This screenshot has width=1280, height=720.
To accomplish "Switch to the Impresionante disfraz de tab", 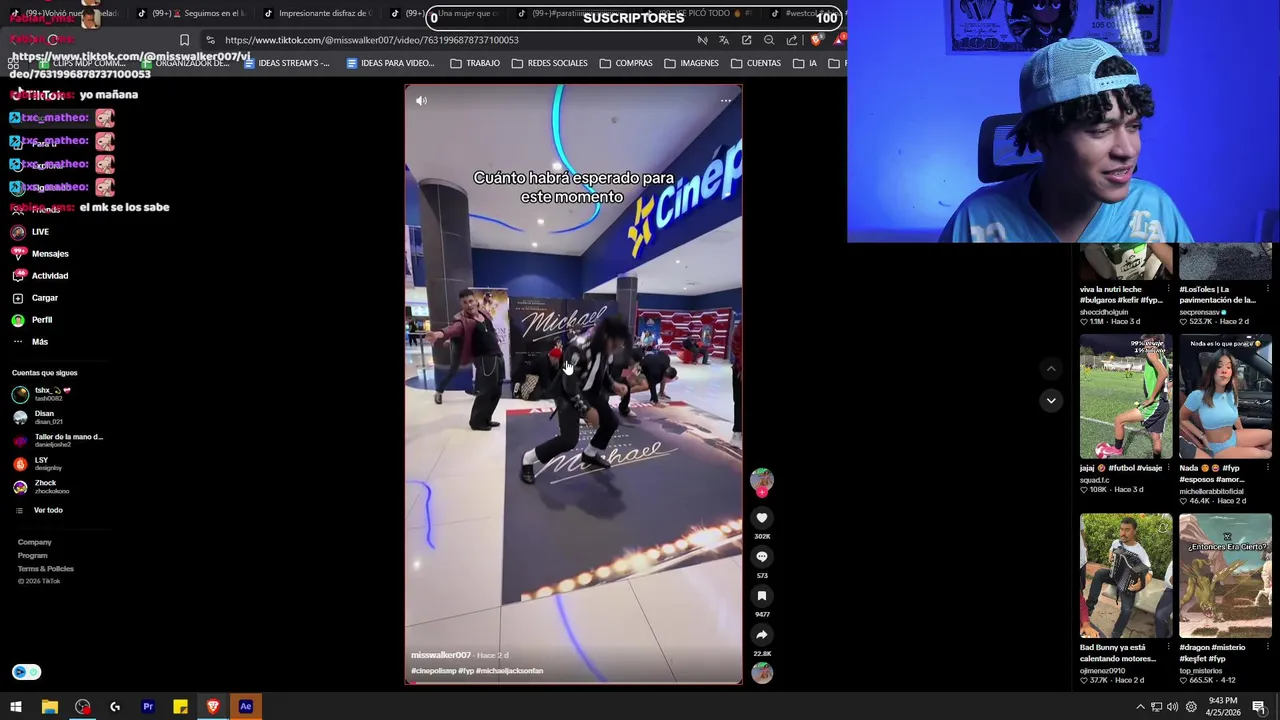I will [x=320, y=13].
